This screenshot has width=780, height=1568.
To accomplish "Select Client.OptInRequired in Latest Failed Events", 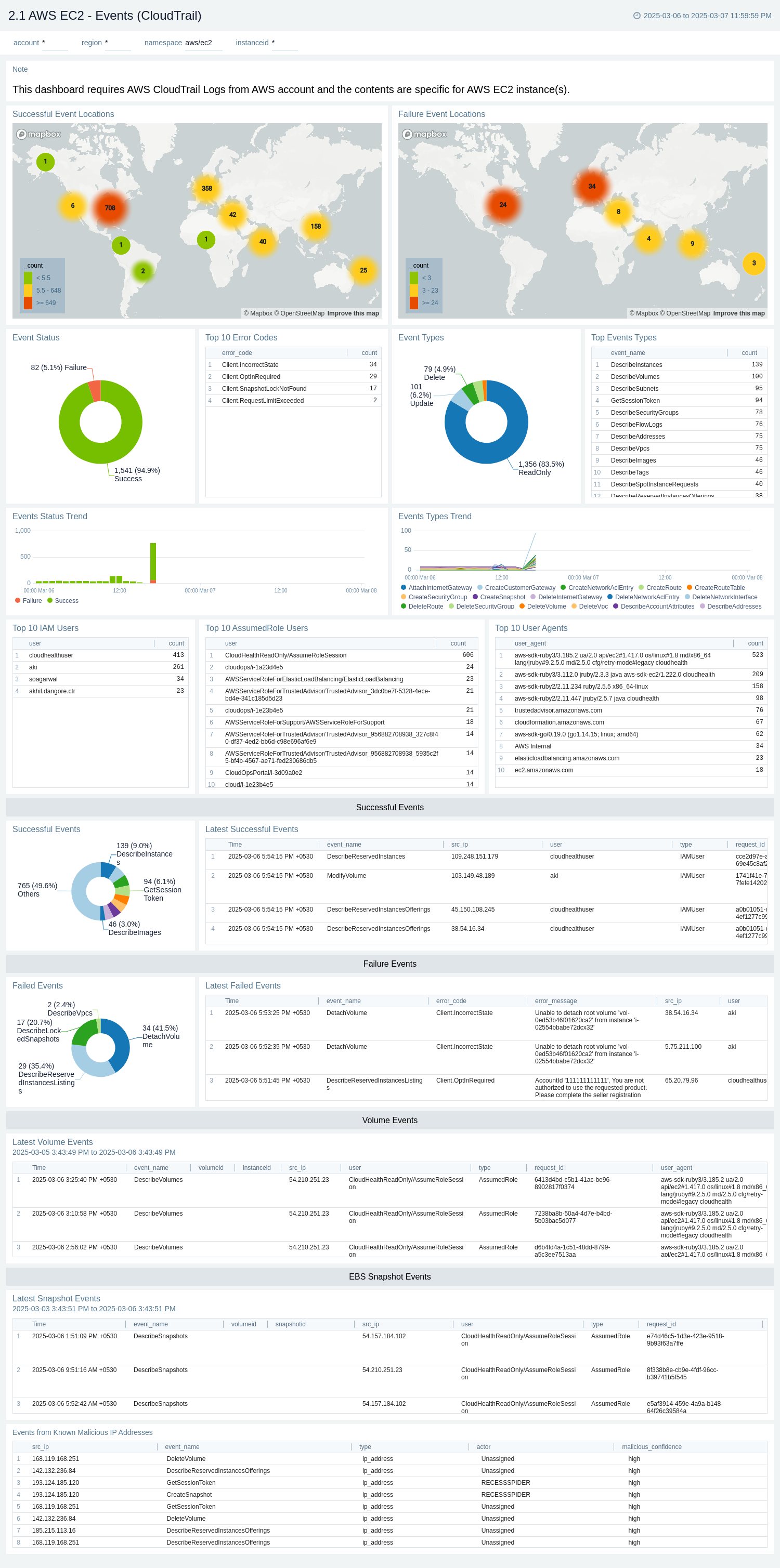I will (x=464, y=1081).
